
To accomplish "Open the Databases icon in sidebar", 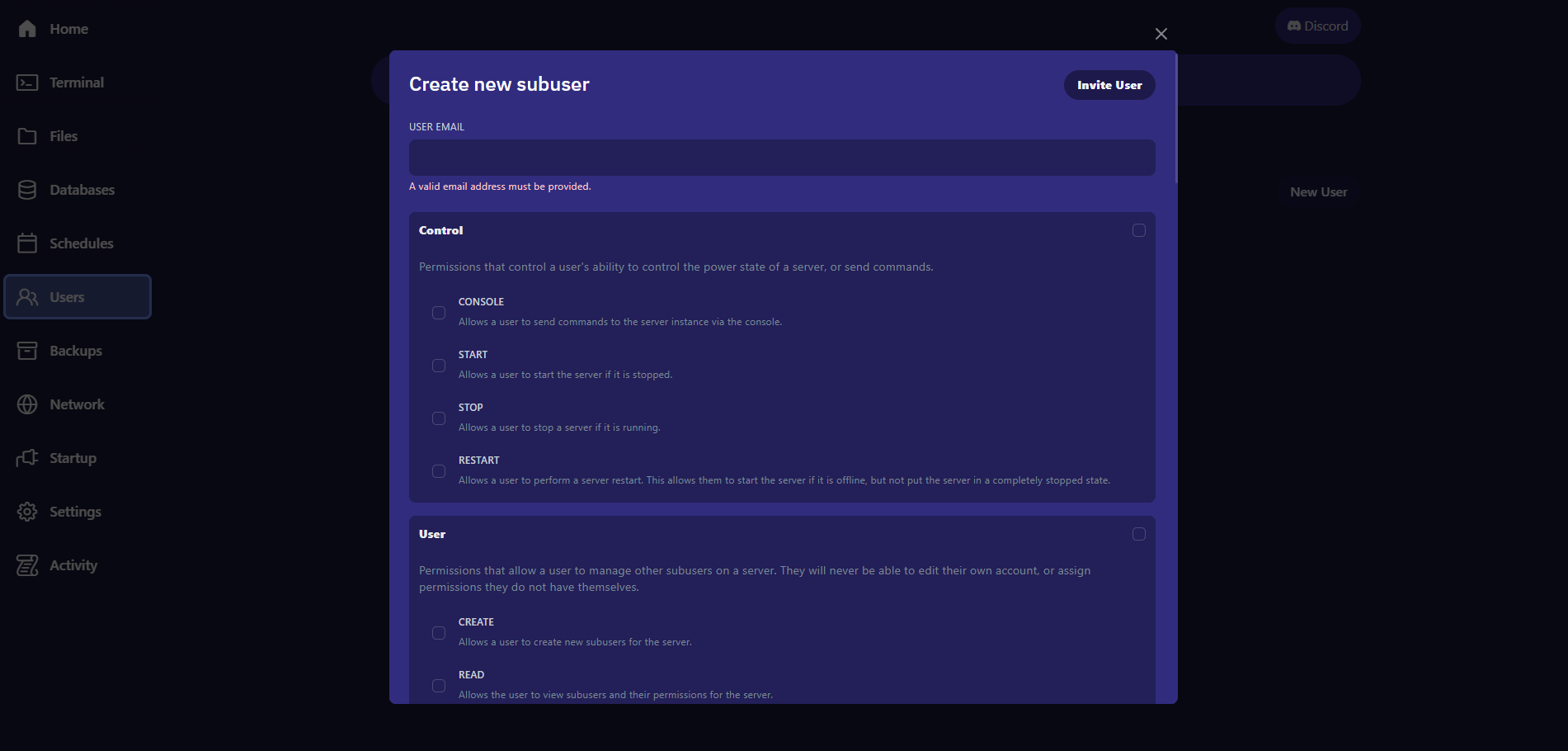I will [x=27, y=190].
